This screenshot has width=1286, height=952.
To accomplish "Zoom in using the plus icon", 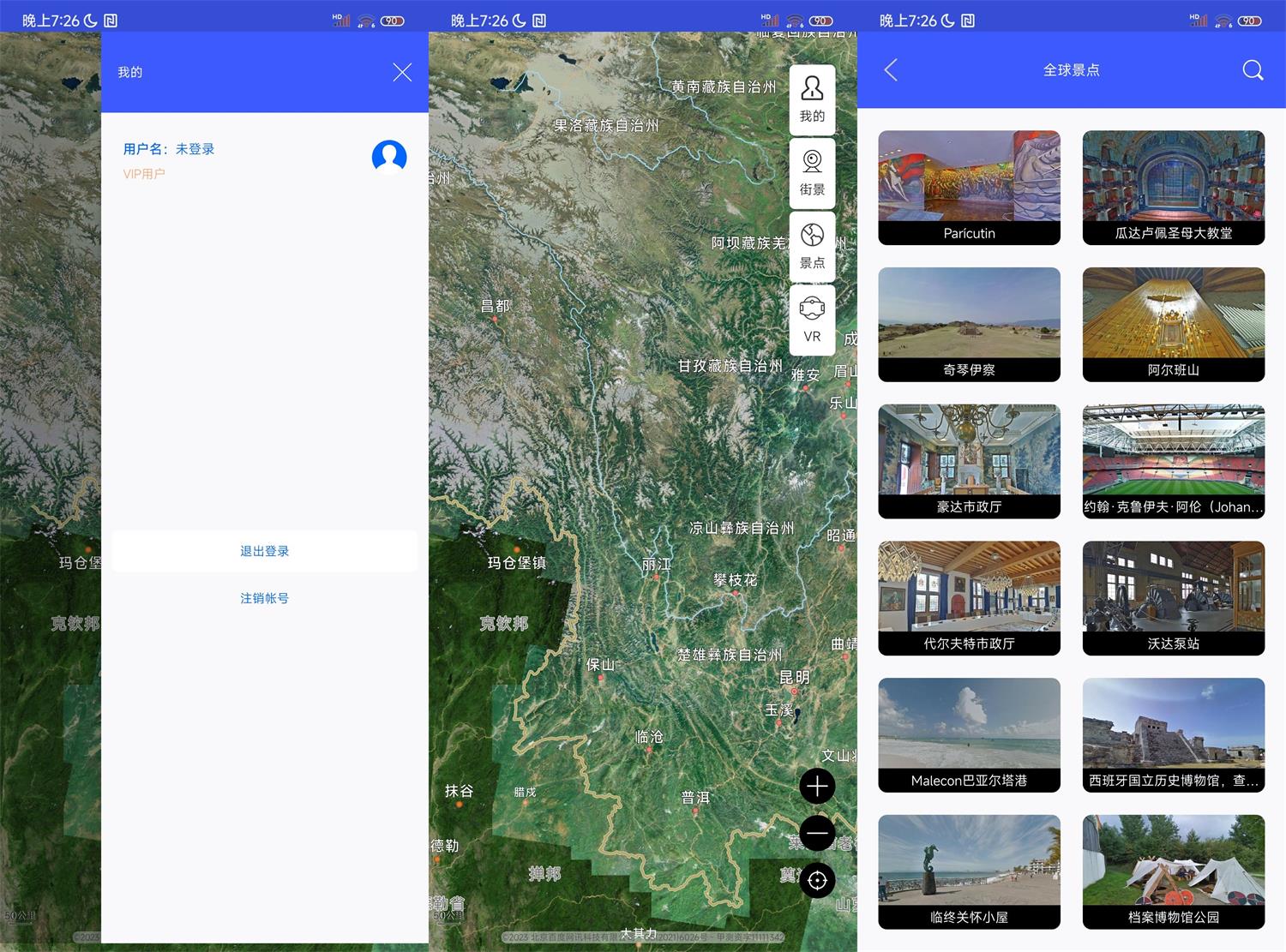I will tap(816, 786).
